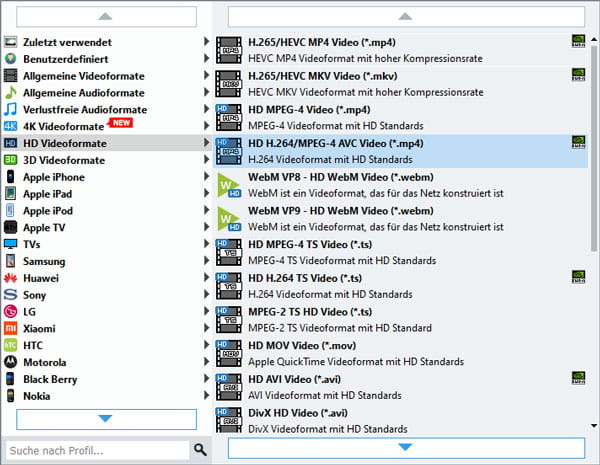Click the Nokia phone icon
This screenshot has width=600, height=465.
coord(11,396)
